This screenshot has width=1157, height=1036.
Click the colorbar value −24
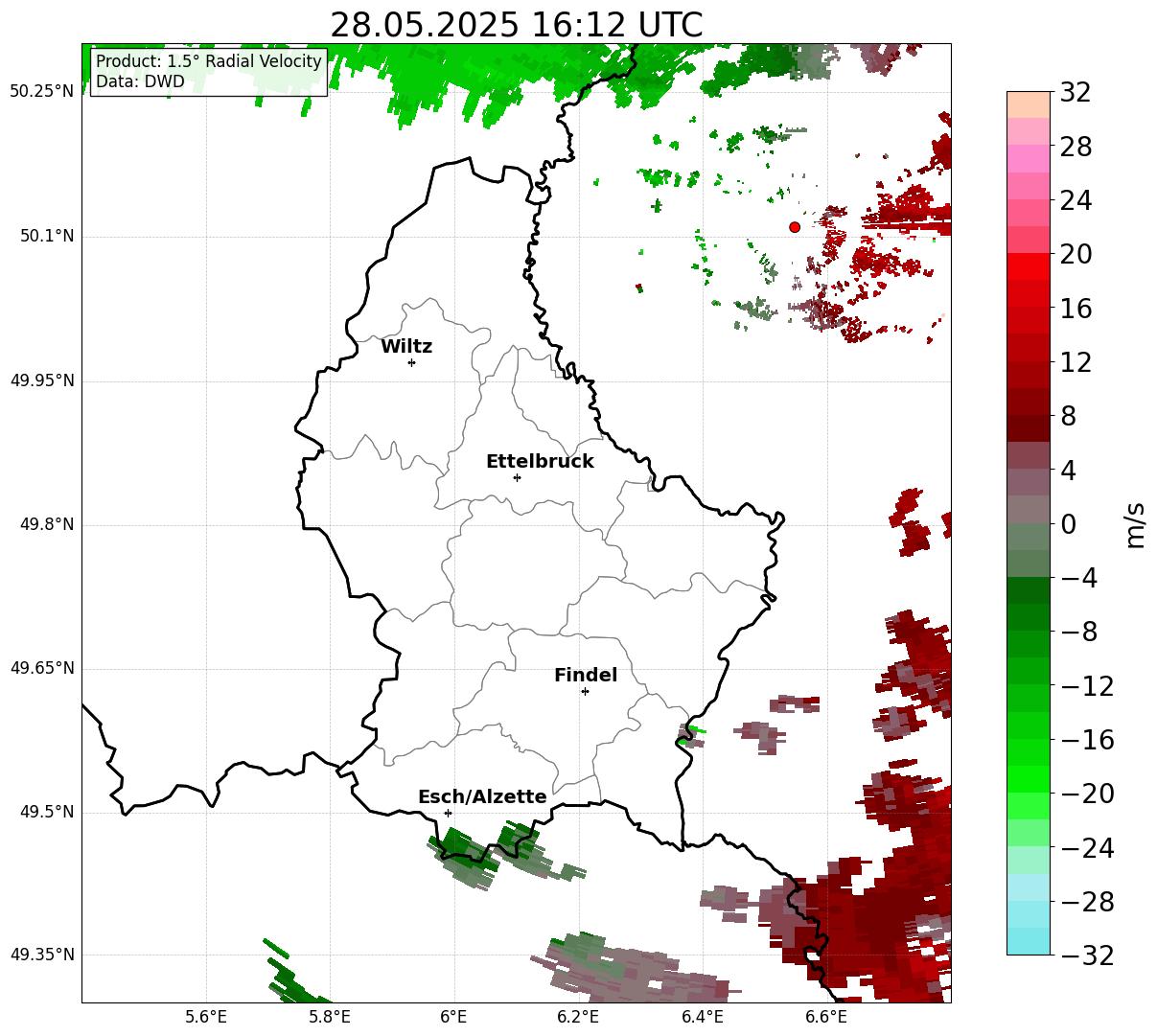(x=1087, y=847)
